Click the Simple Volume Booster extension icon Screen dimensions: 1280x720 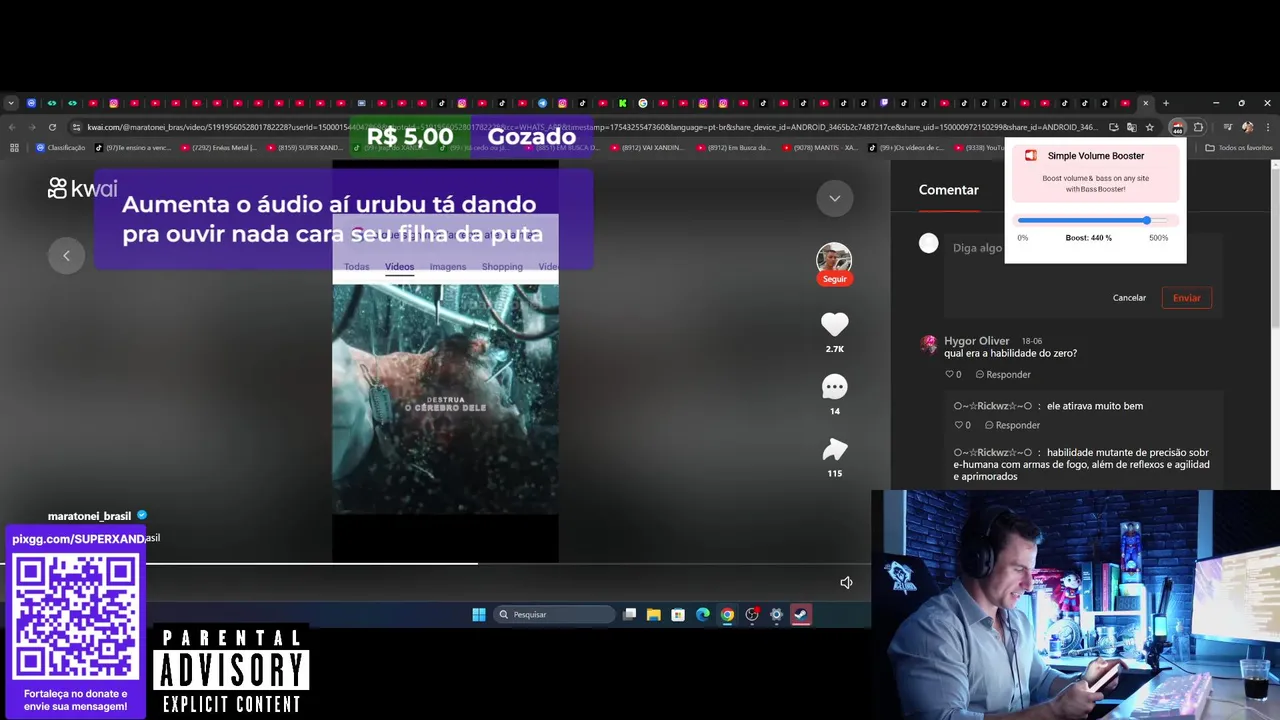click(x=1177, y=127)
